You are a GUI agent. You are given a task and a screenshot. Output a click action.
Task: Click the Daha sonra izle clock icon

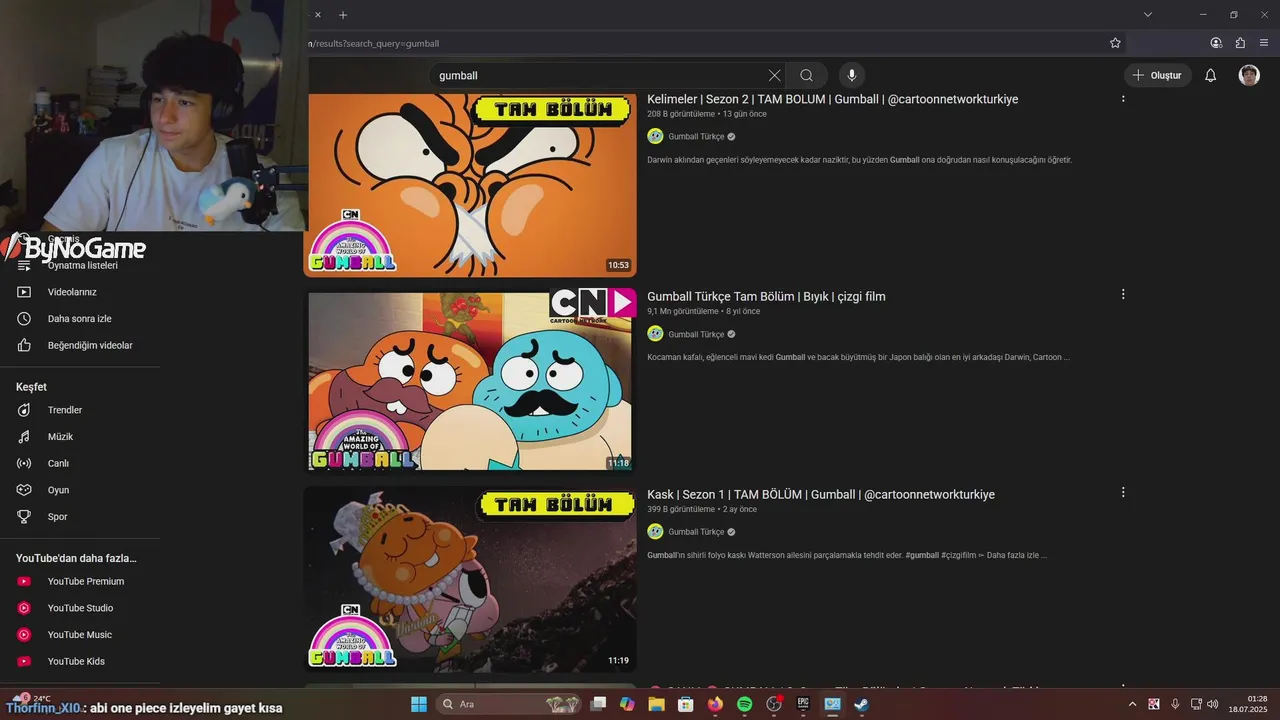24,319
